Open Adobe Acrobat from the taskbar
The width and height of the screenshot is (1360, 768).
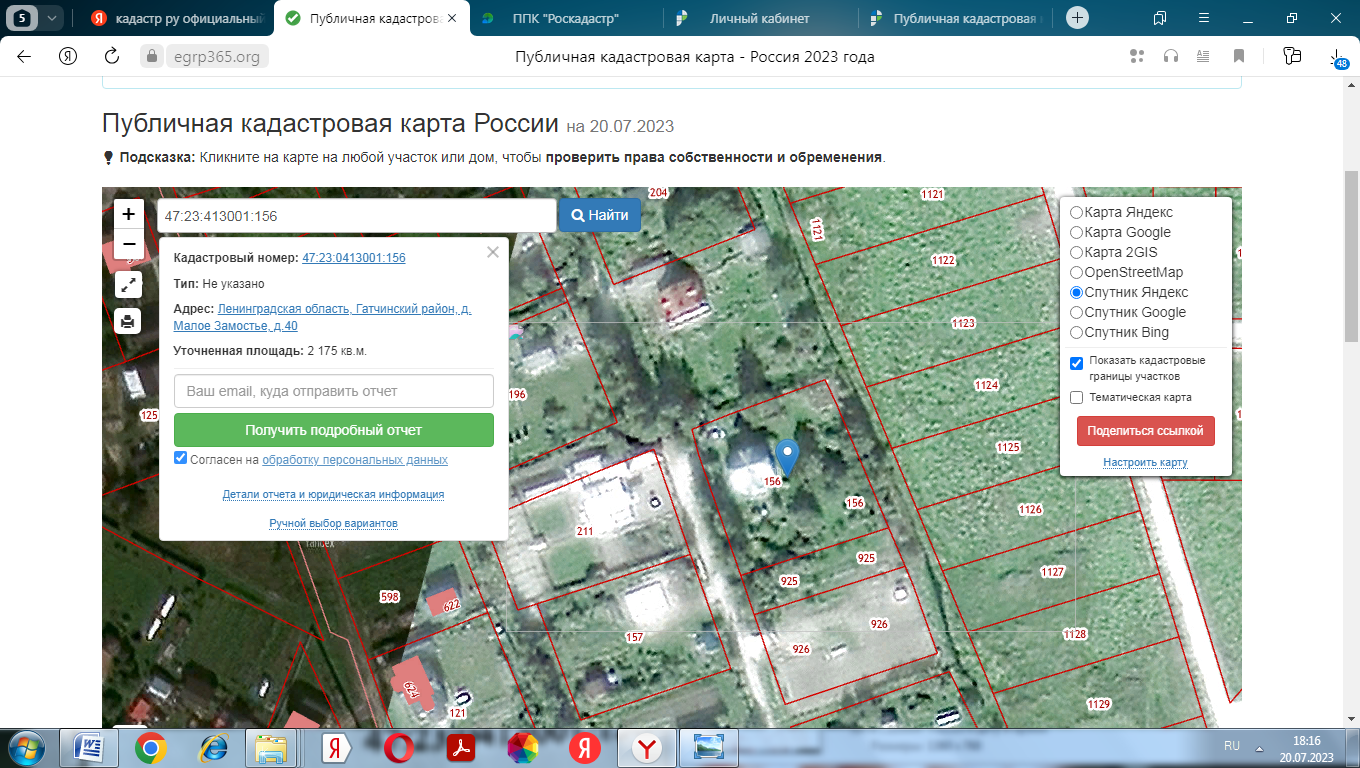[x=461, y=748]
